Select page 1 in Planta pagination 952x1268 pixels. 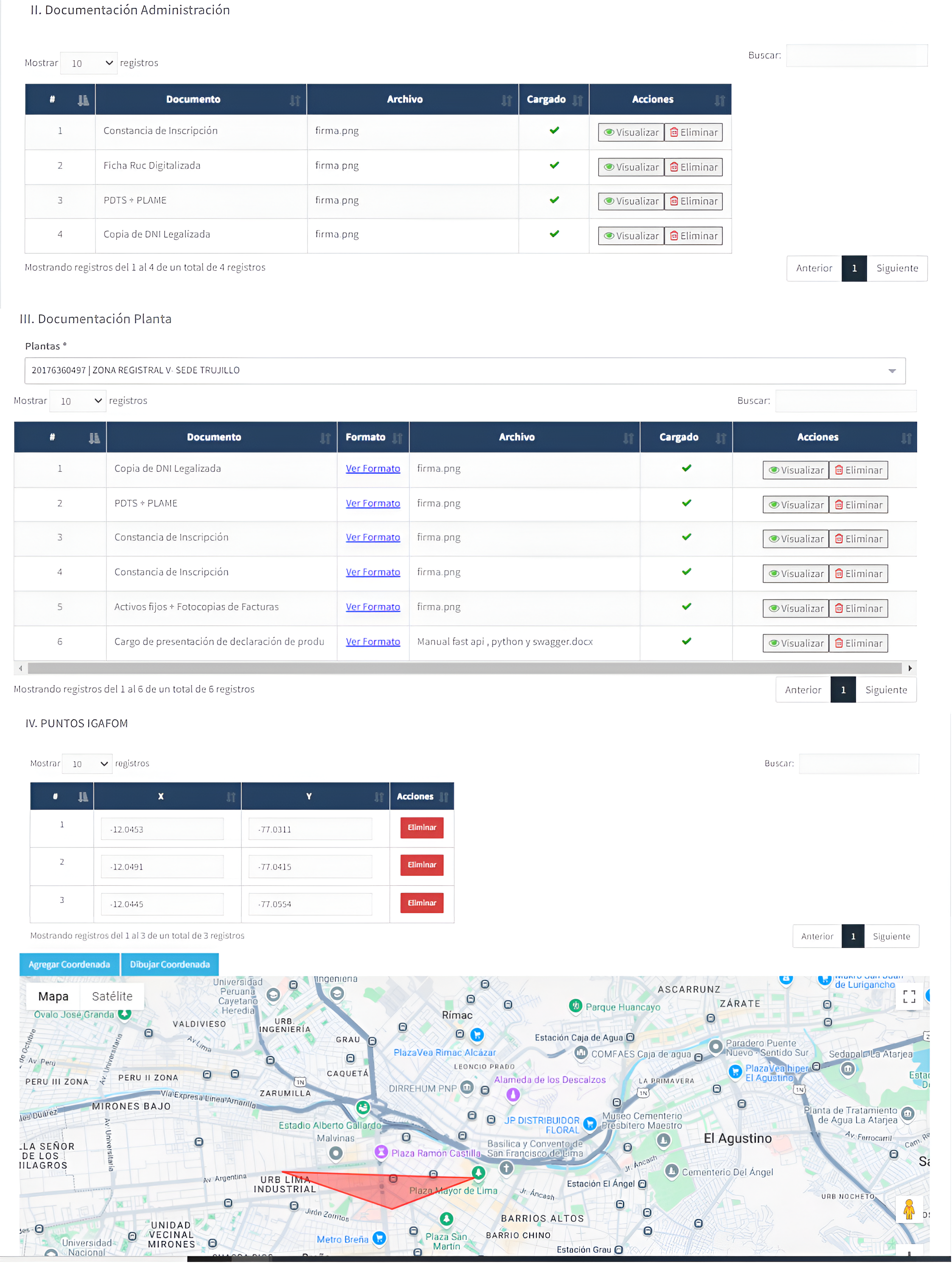coord(843,690)
